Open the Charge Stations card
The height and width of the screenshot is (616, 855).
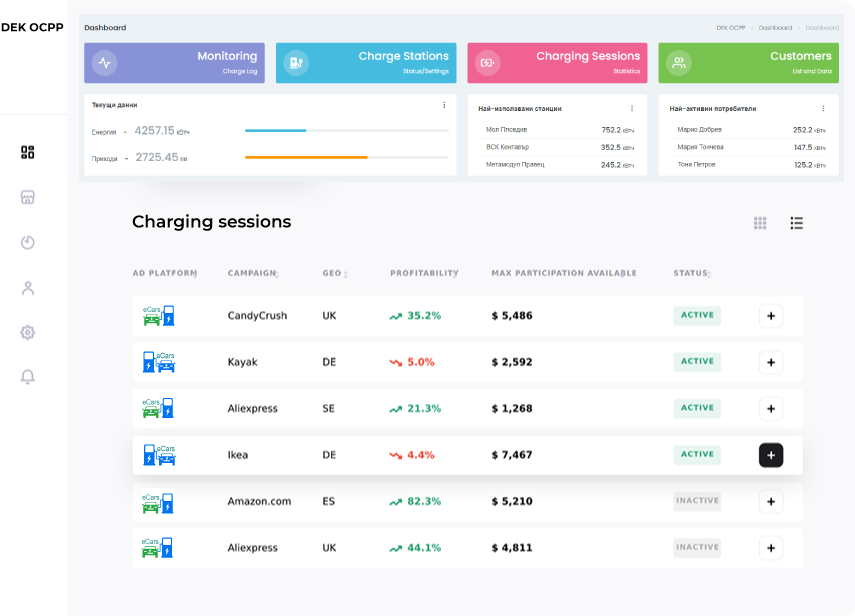[366, 63]
